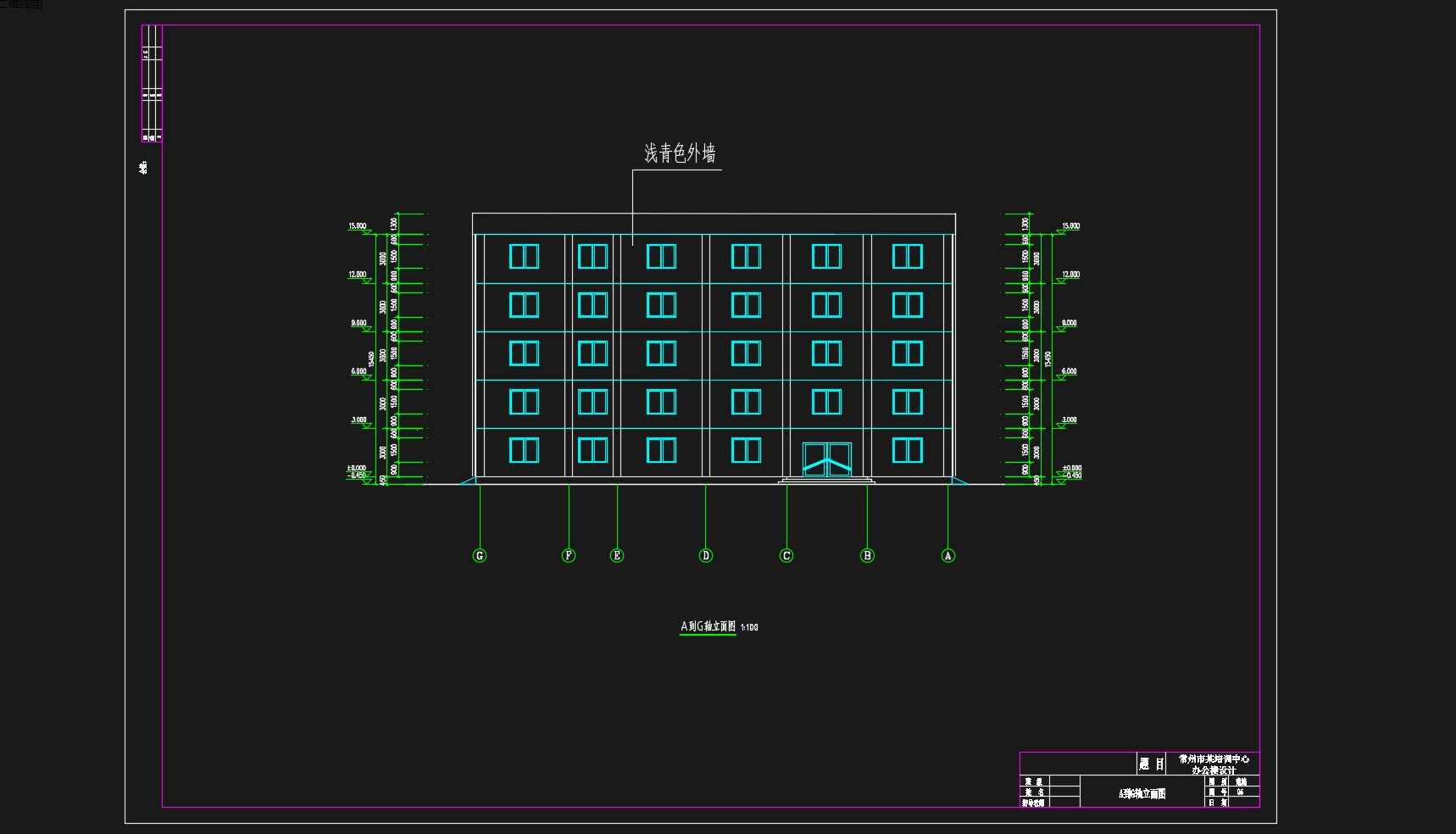Click the right-side -0.450 elevation label
1456x834 pixels.
[1073, 475]
